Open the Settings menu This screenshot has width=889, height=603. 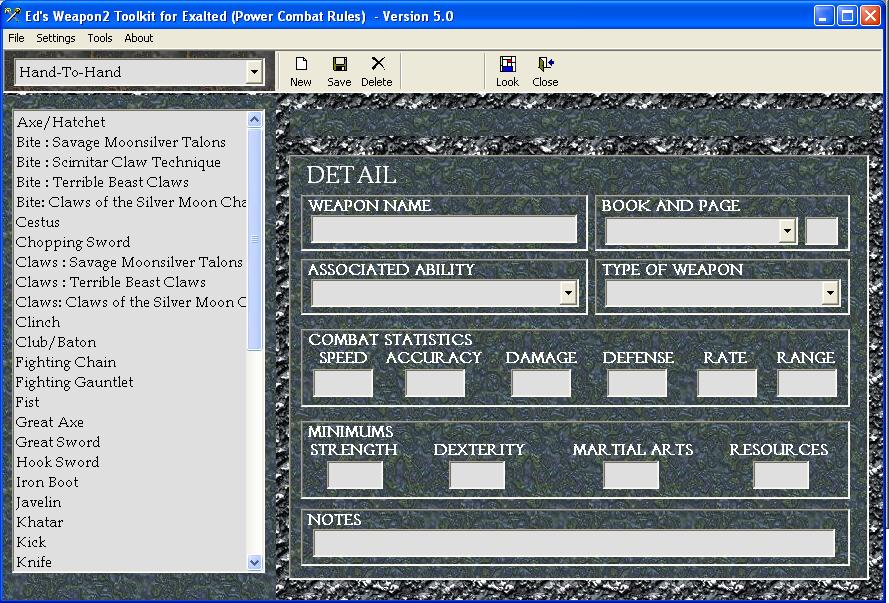tap(56, 38)
